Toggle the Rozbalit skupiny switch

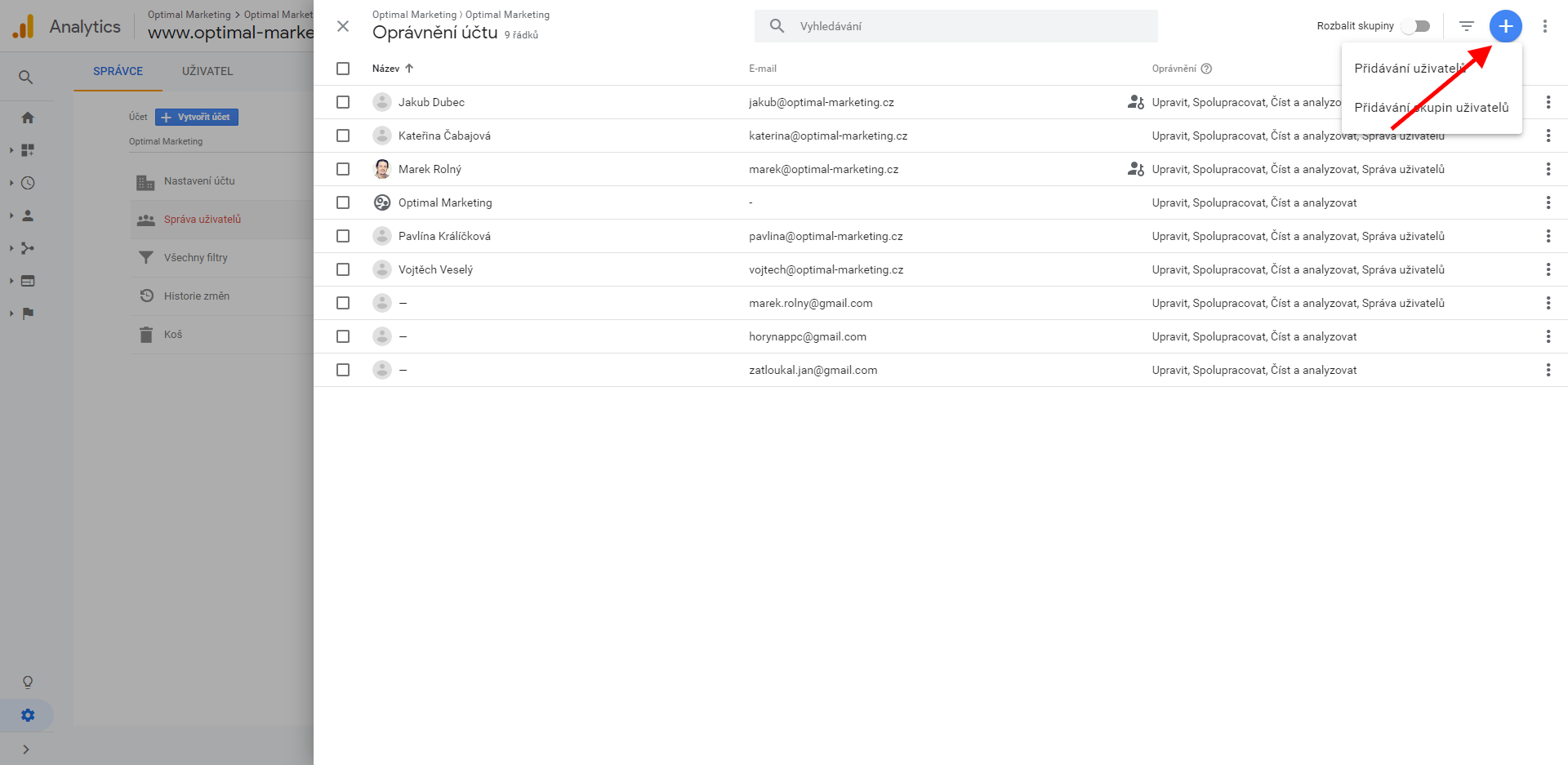[1416, 26]
